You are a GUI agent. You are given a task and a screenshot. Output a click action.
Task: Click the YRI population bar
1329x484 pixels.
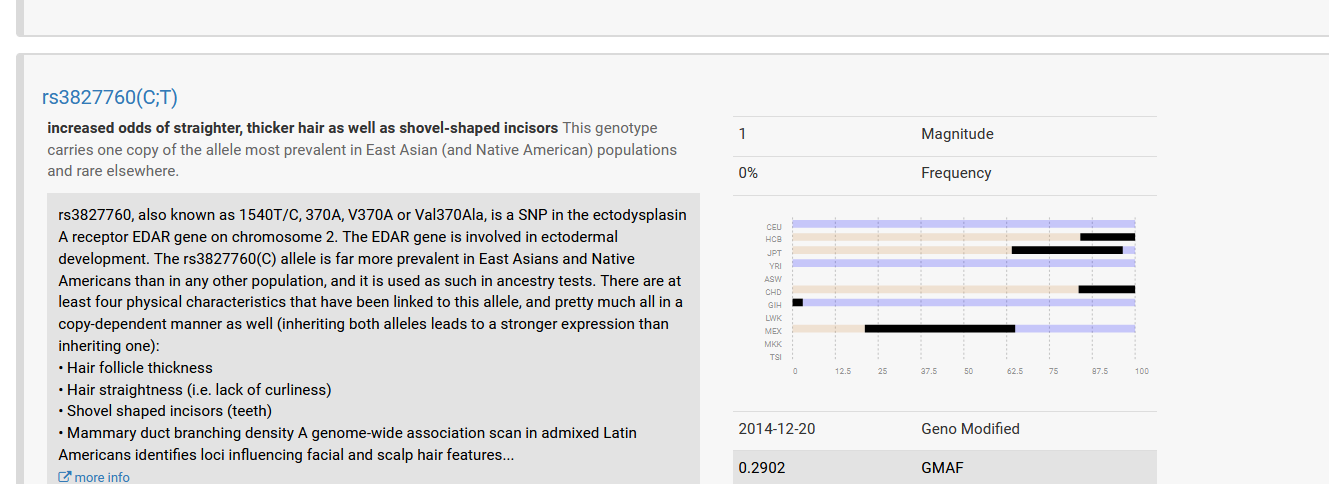963,263
